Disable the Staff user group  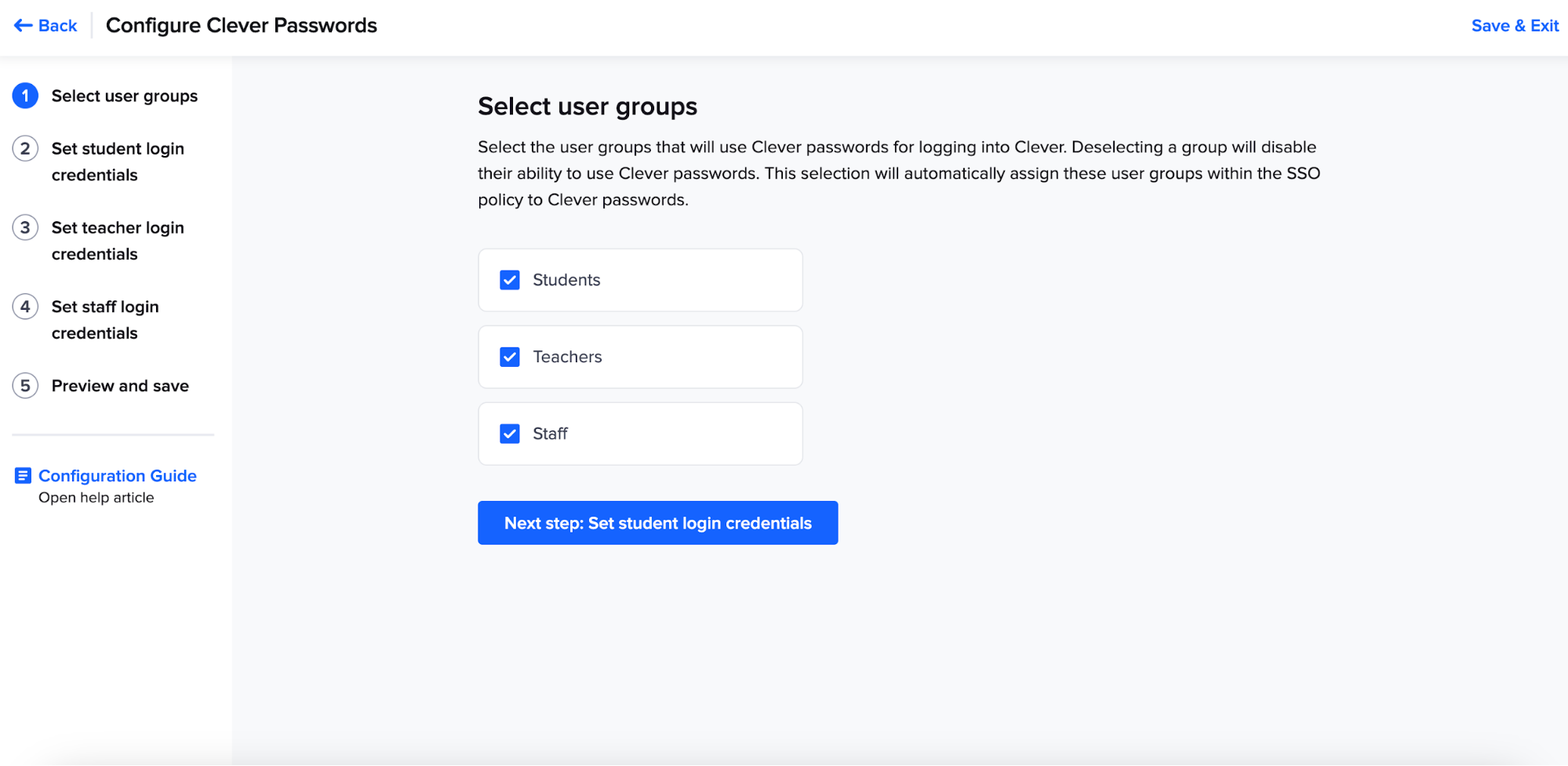pos(509,433)
